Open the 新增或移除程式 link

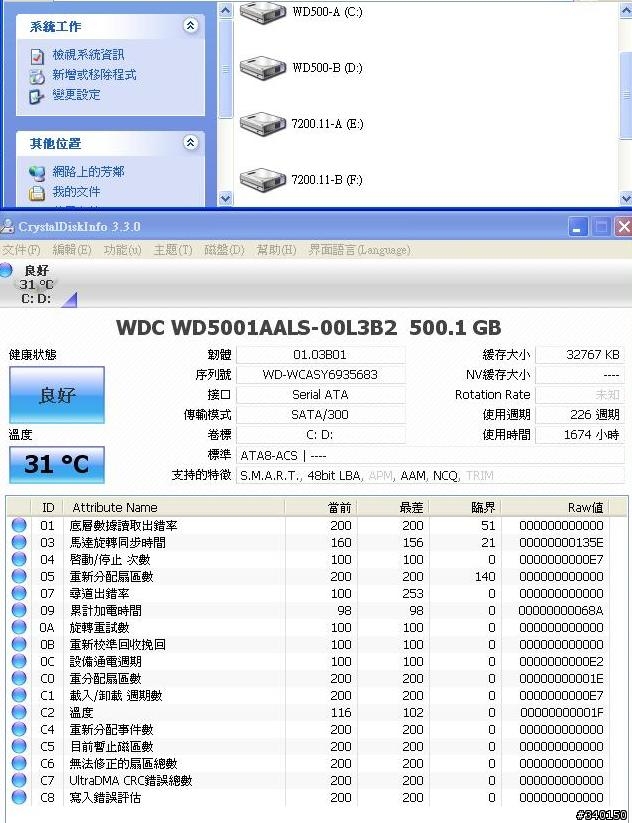click(x=94, y=75)
